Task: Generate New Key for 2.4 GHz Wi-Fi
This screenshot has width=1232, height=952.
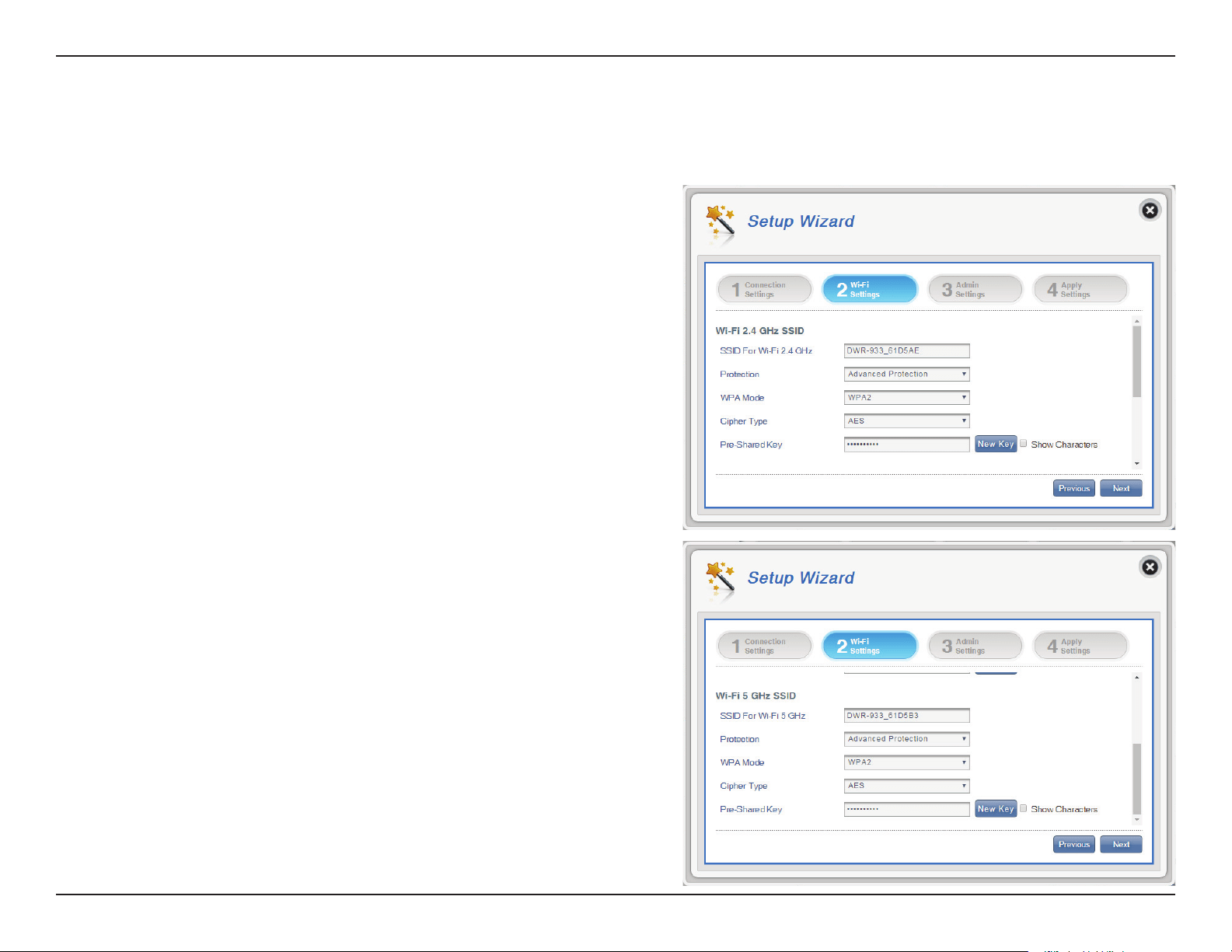Action: pyautogui.click(x=996, y=444)
